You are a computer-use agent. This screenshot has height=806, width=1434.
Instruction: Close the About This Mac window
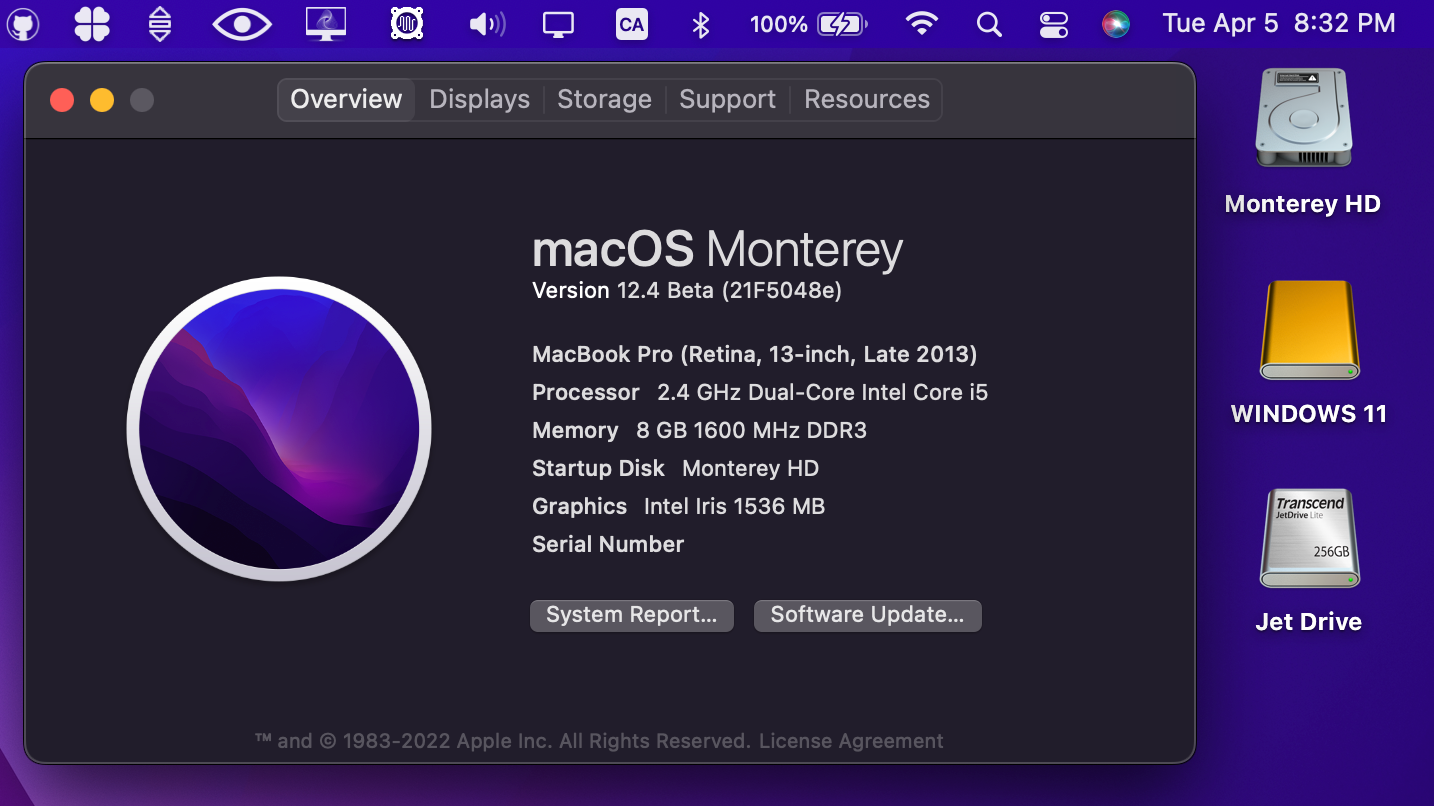coord(62,100)
